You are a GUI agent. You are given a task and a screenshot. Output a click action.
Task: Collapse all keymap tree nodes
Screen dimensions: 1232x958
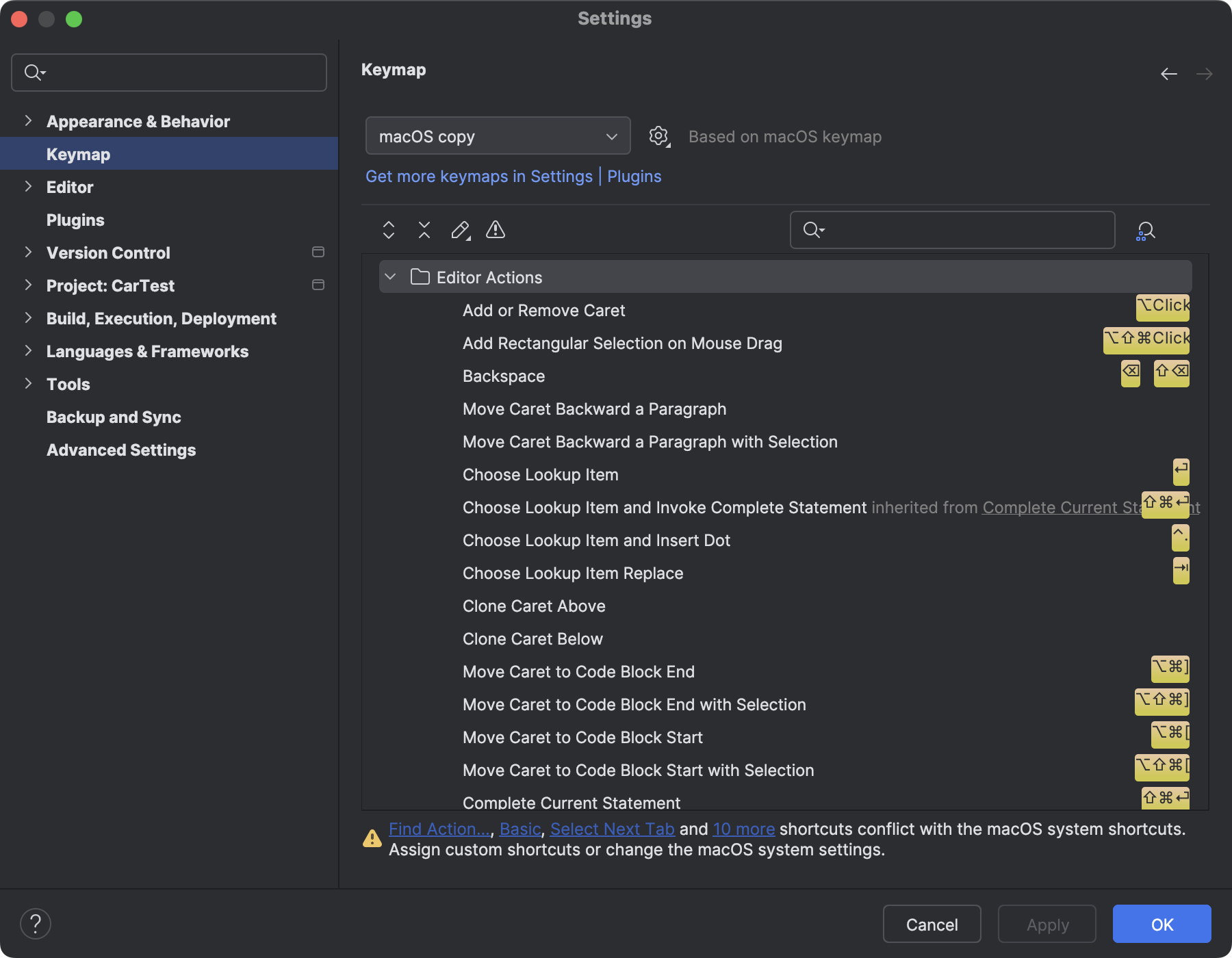tap(424, 230)
